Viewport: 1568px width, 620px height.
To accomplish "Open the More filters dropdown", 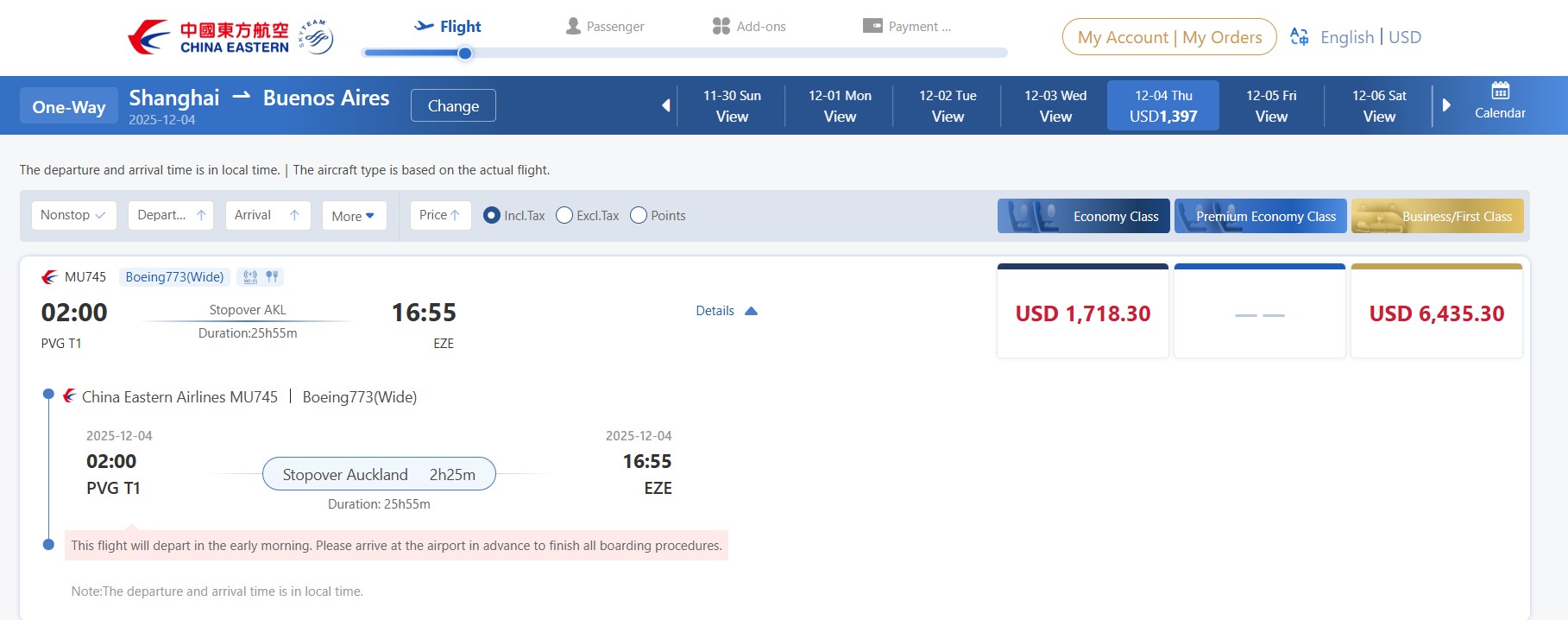I will coord(354,216).
